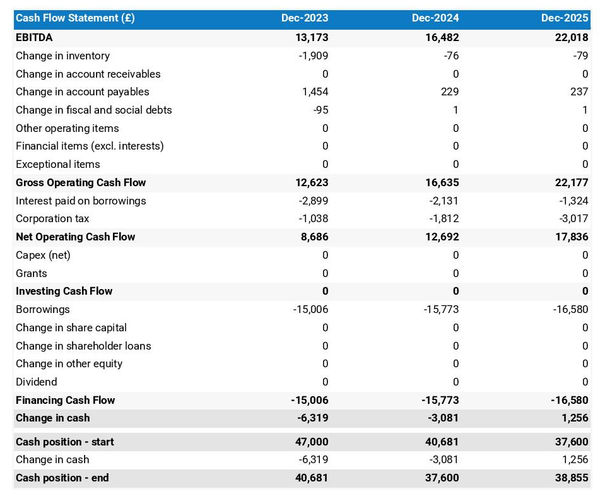Select the Dec-2024 column header
600x496 pixels.
[x=436, y=18]
